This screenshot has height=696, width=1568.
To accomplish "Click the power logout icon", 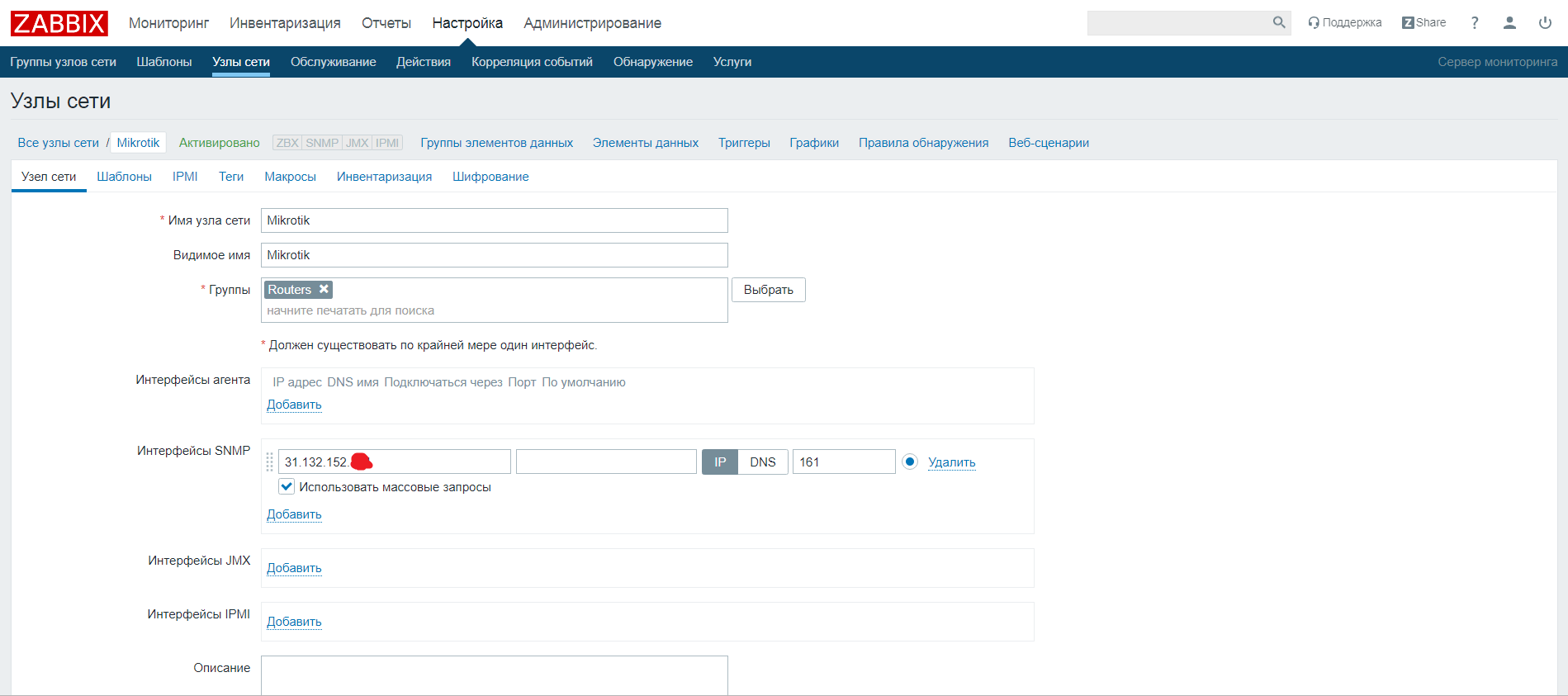I will click(x=1545, y=22).
